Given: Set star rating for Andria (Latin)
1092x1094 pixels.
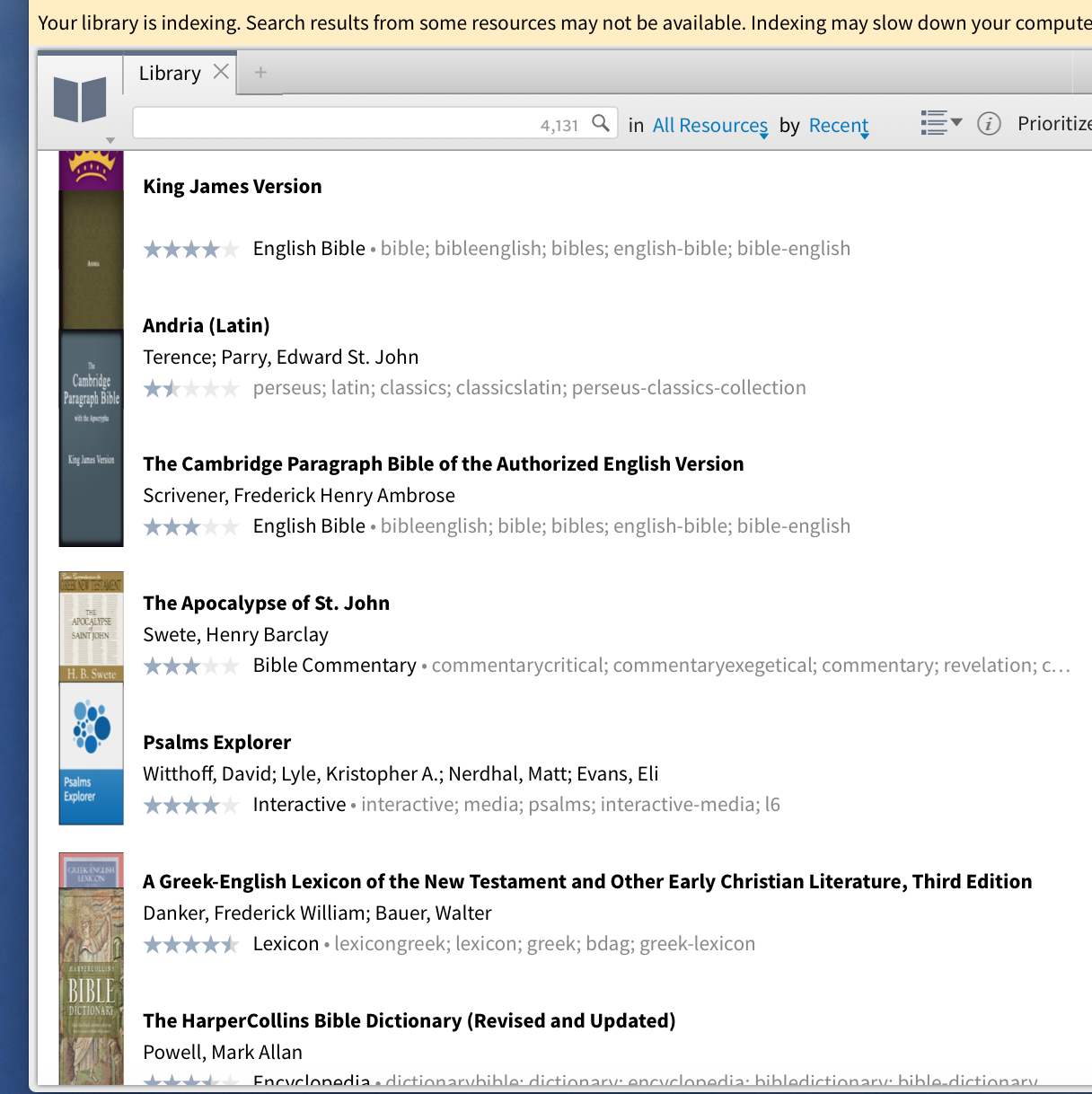Looking at the screenshot, I should (191, 388).
